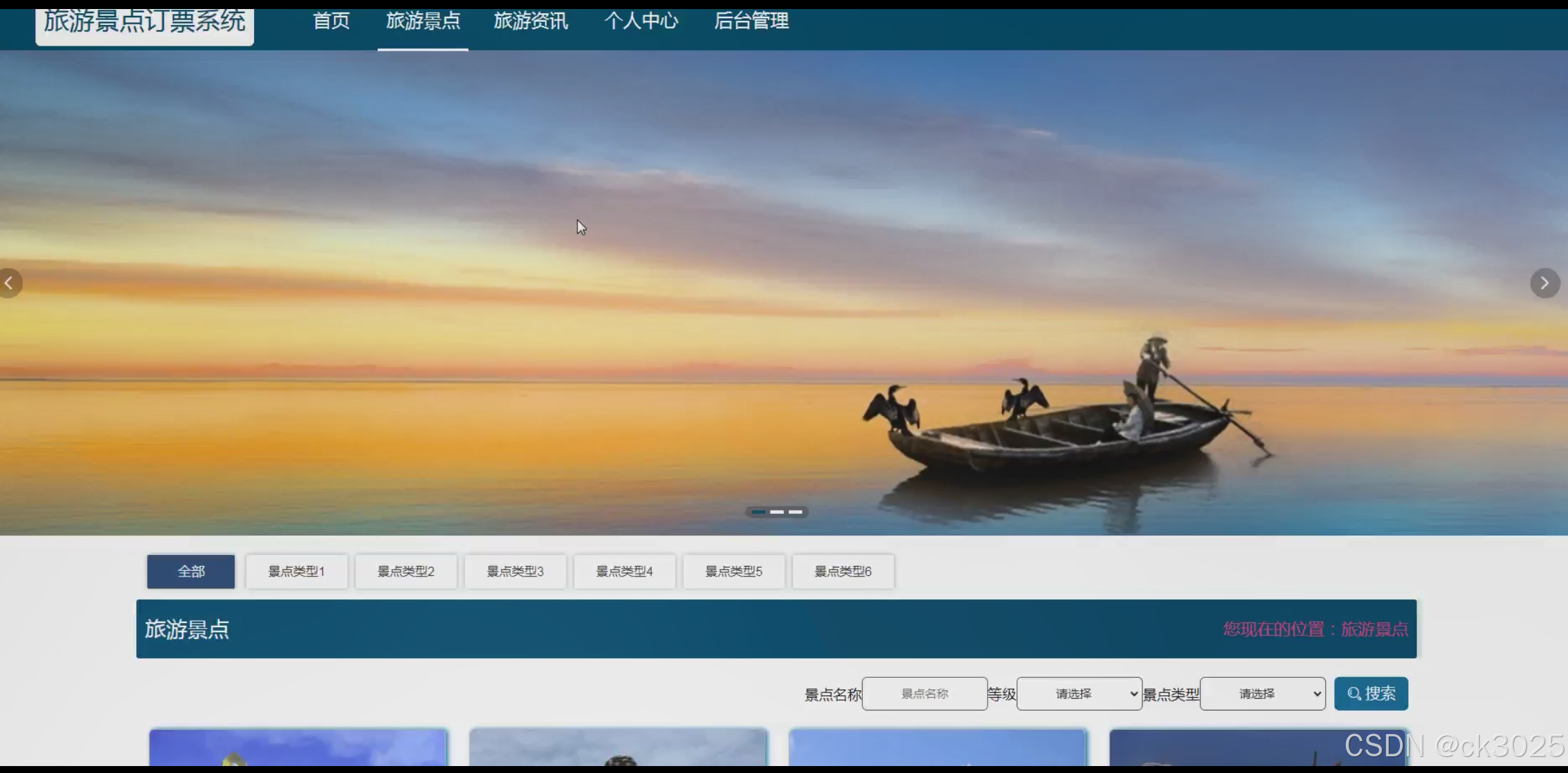The height and width of the screenshot is (773, 1568).
Task: Open the first scenic spot thumbnail card
Action: pos(298,747)
